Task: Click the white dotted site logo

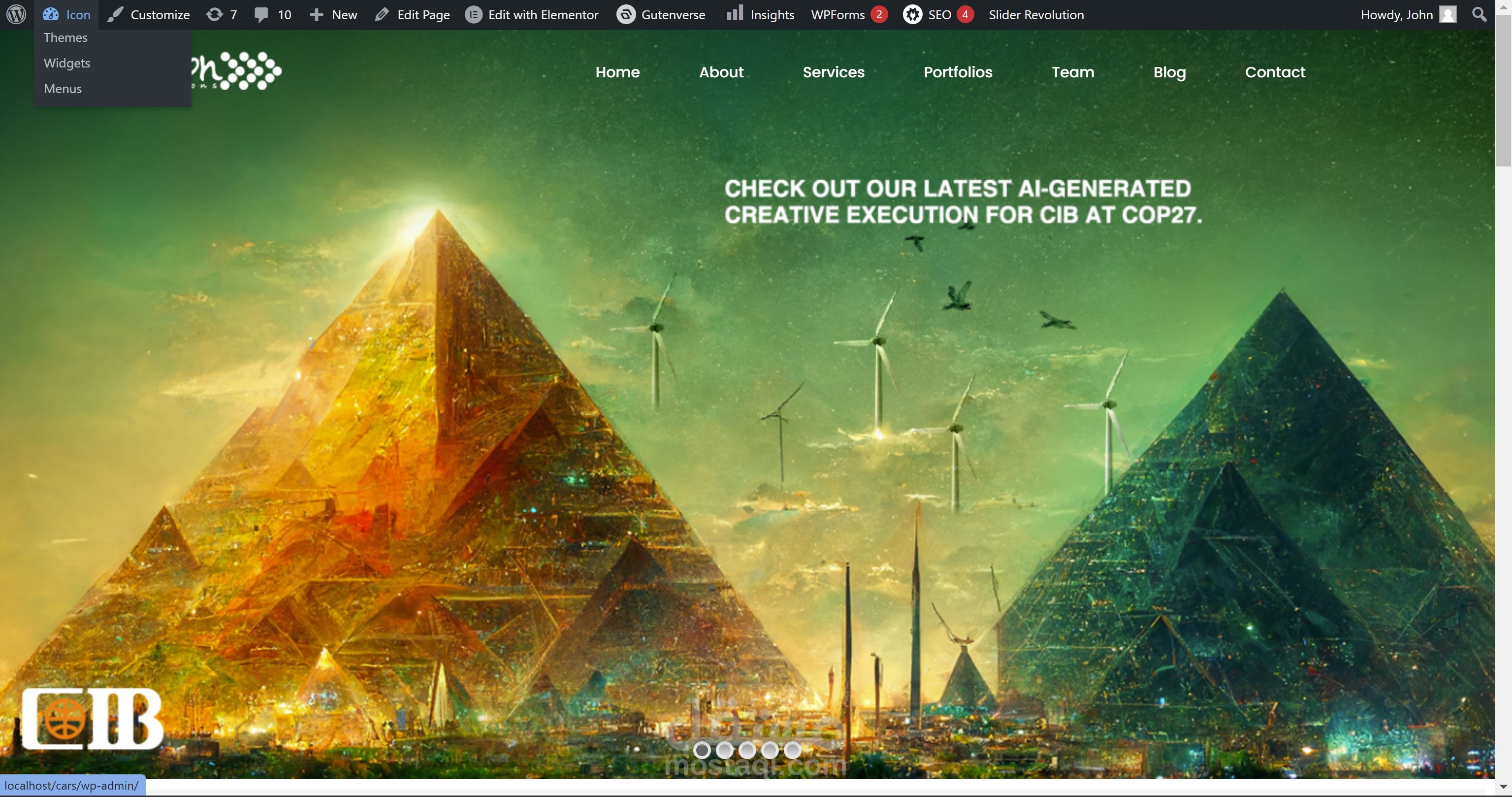Action: pyautogui.click(x=236, y=70)
